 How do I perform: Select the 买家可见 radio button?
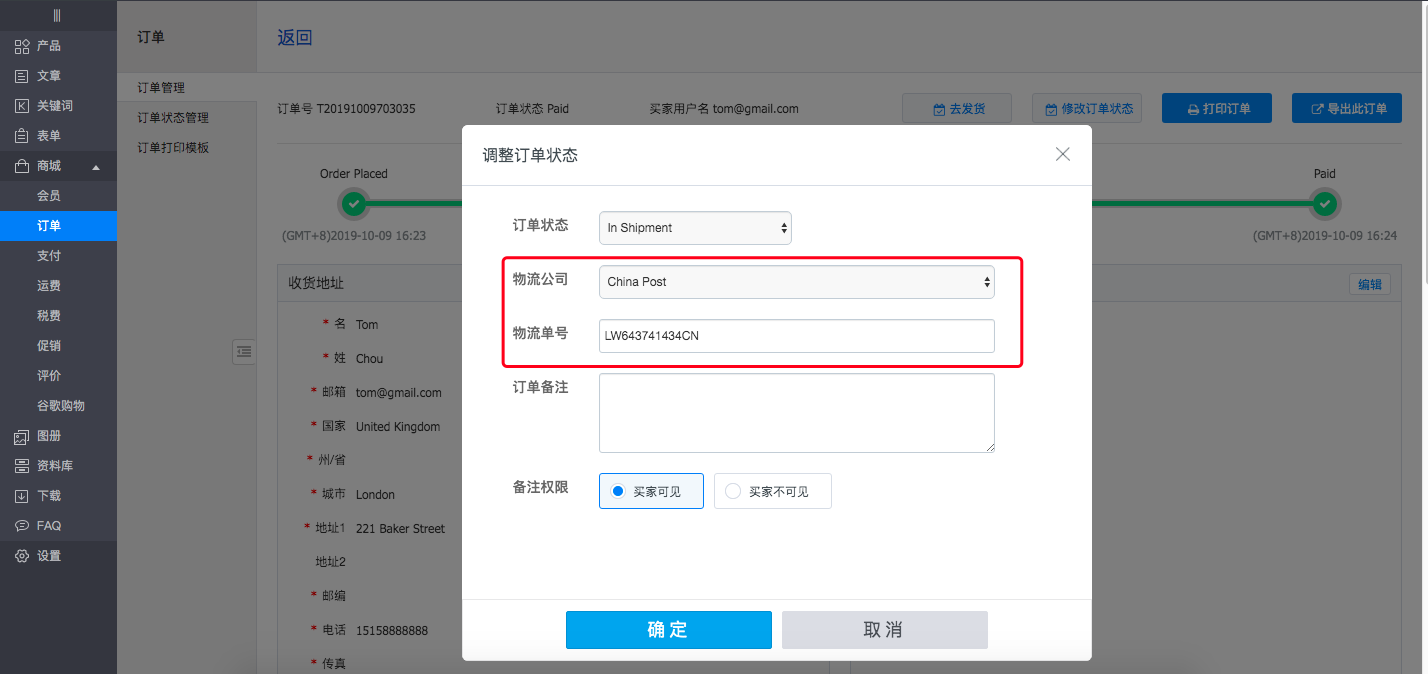click(x=618, y=491)
